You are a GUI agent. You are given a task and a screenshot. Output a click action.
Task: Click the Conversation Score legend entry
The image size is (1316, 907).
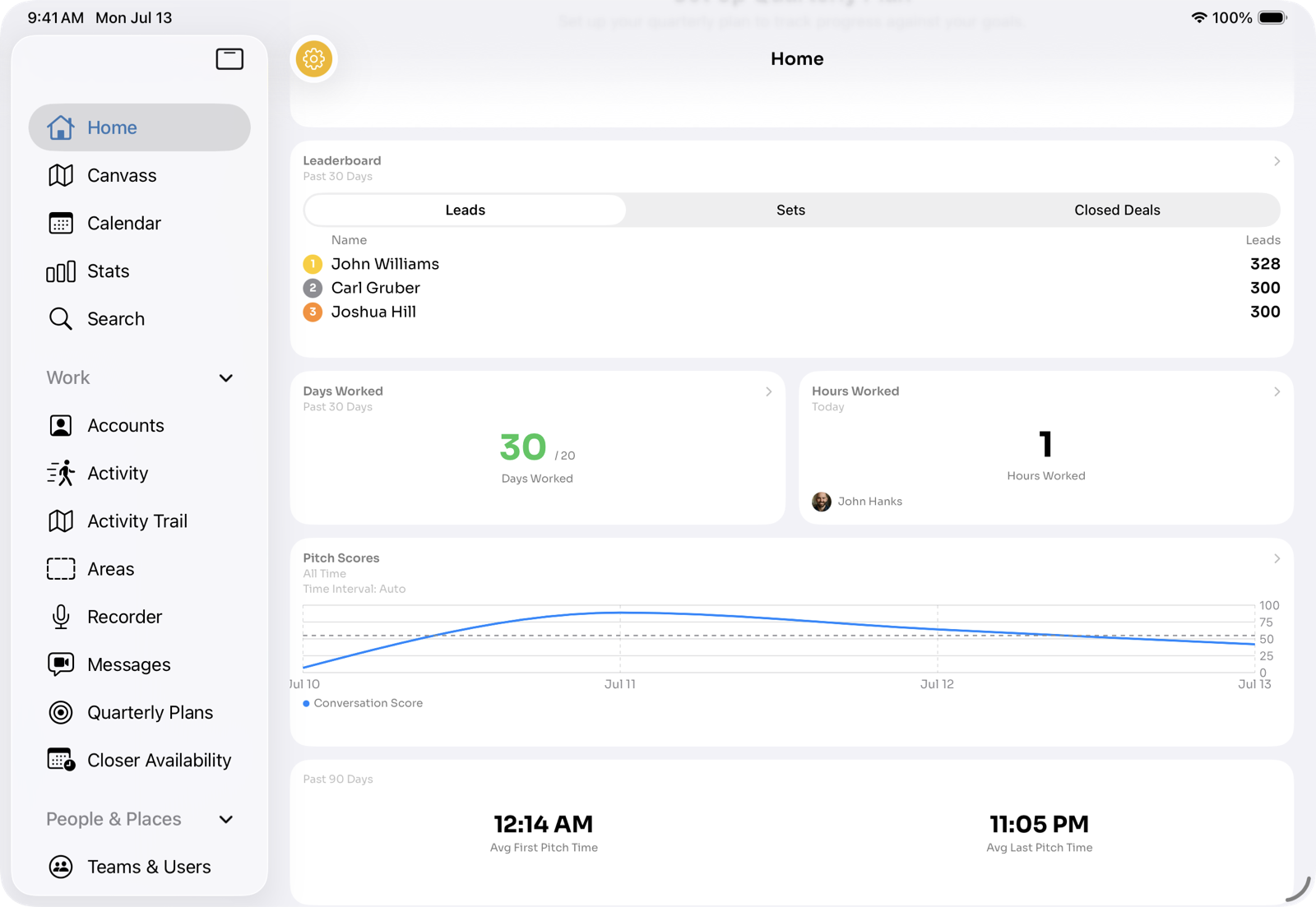coord(363,703)
